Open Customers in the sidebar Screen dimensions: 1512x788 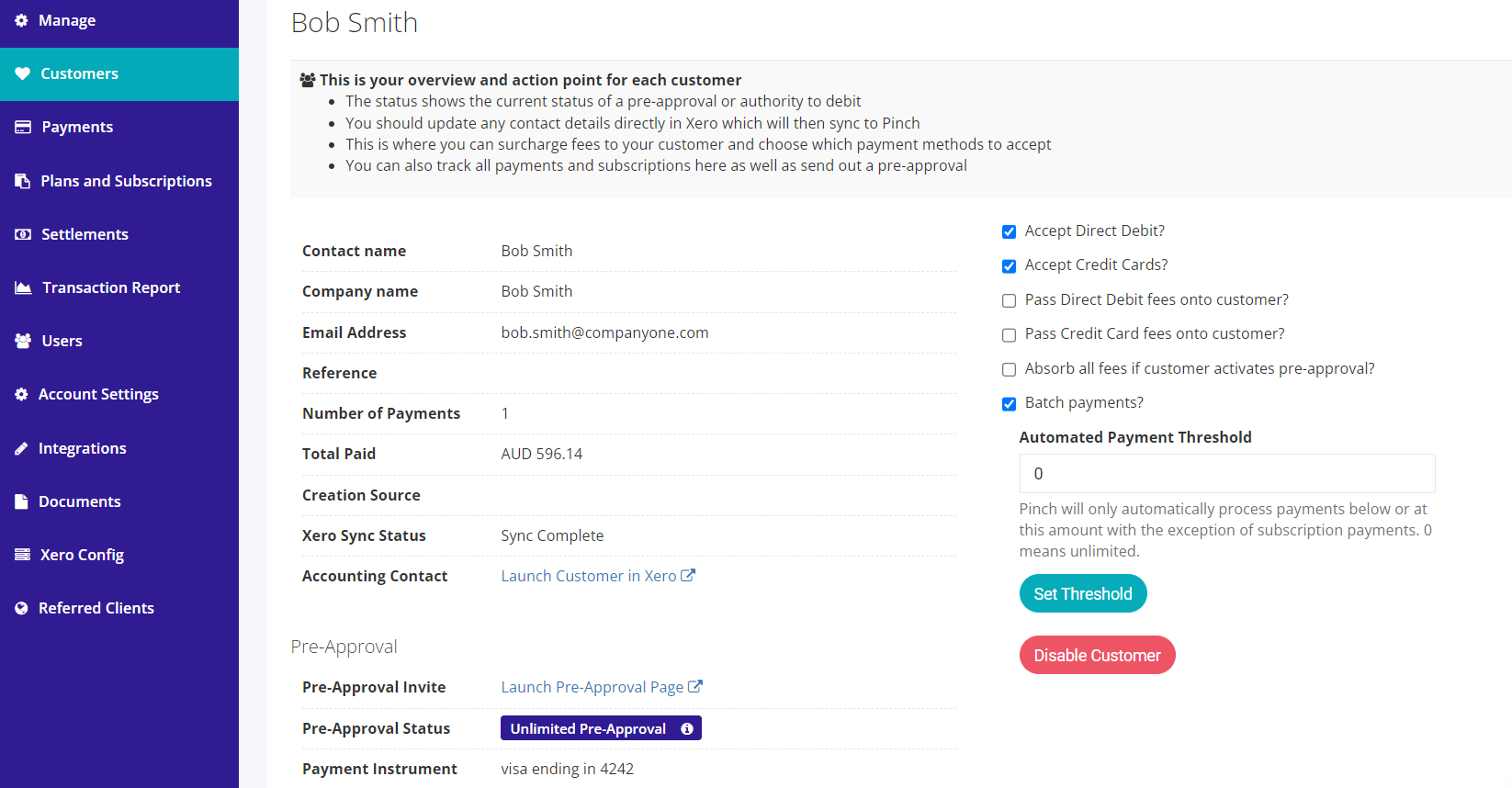[x=119, y=73]
